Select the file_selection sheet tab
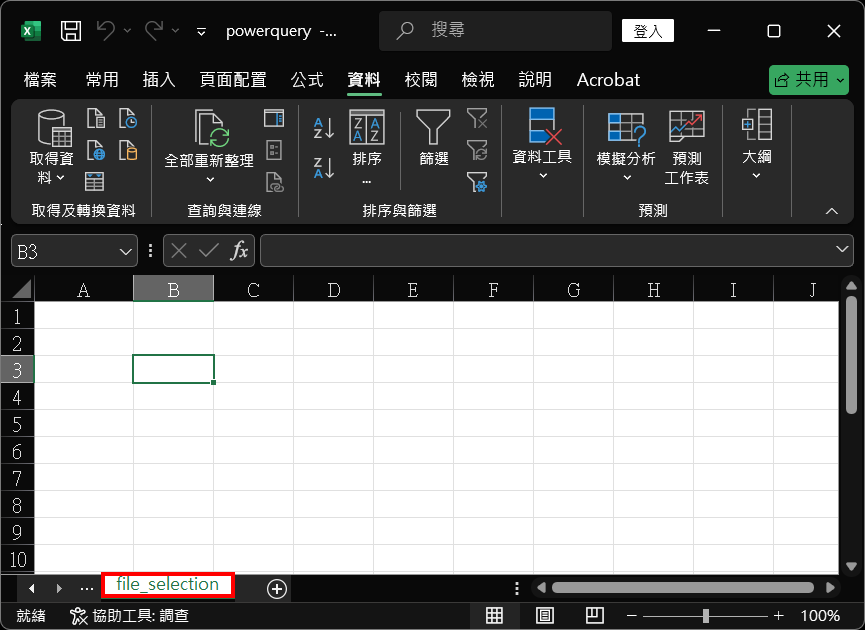Image resolution: width=865 pixels, height=630 pixels. point(168,584)
